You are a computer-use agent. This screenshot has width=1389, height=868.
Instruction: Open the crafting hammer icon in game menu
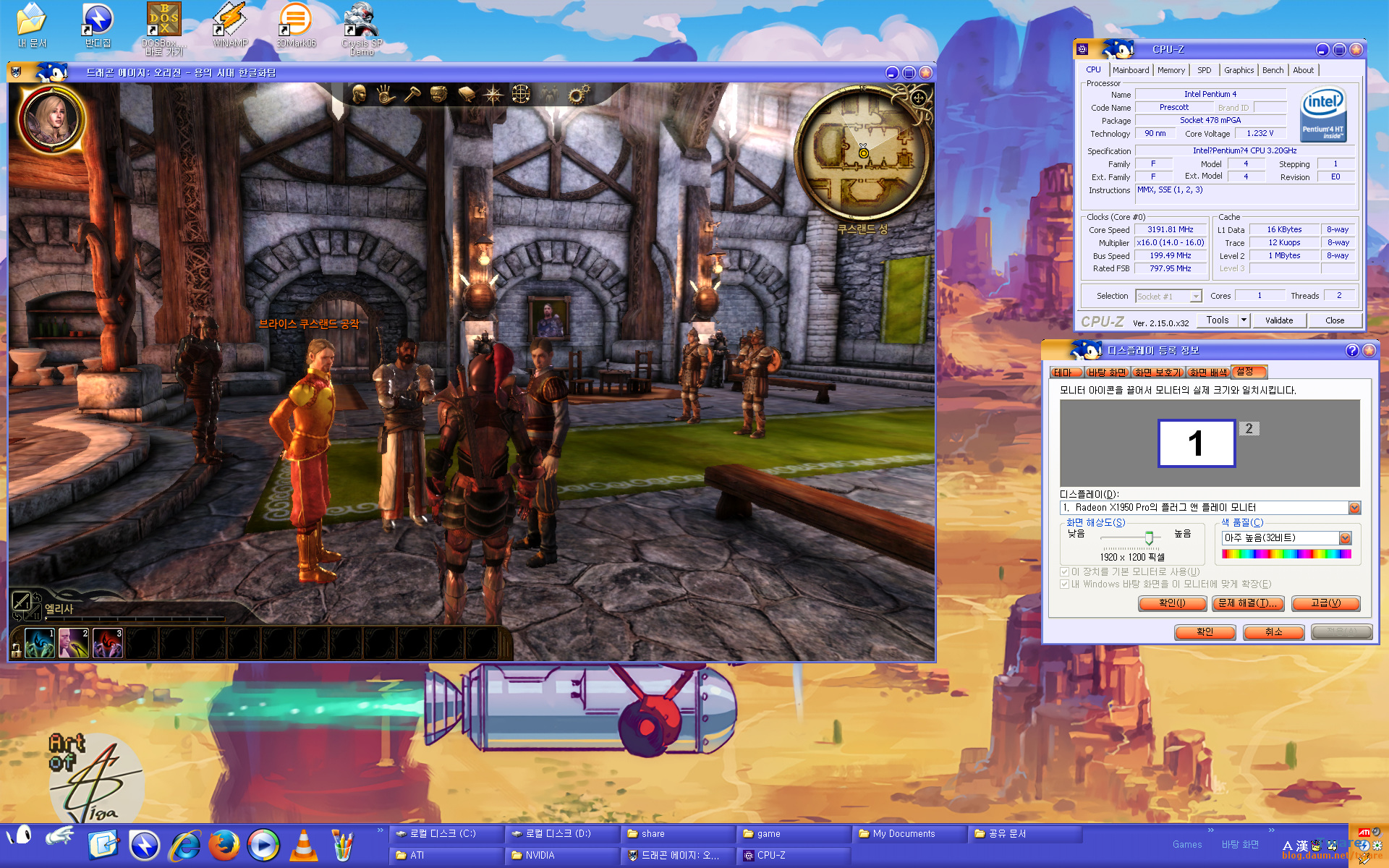(x=412, y=94)
